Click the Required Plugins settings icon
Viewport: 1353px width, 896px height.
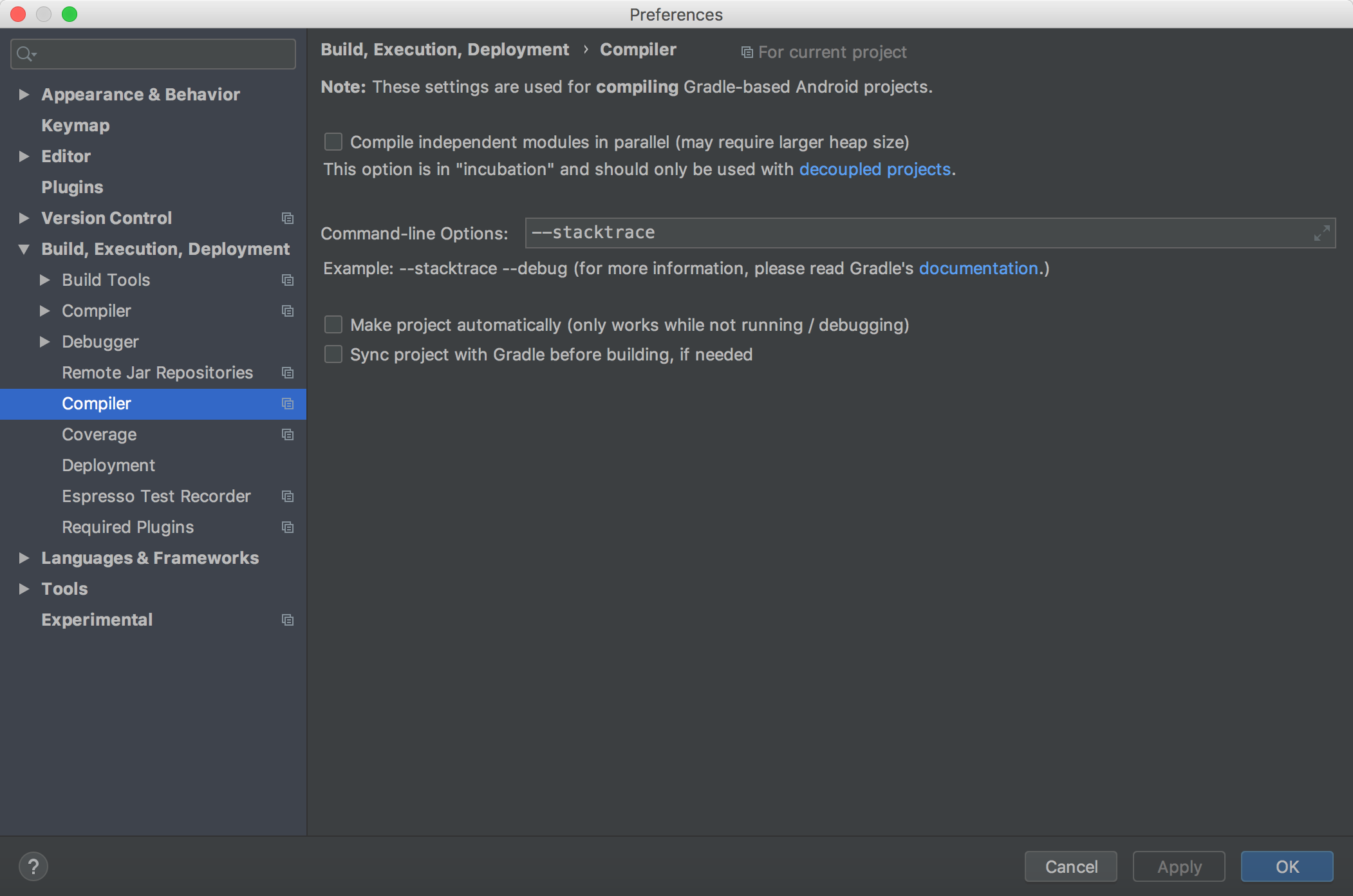tap(286, 526)
